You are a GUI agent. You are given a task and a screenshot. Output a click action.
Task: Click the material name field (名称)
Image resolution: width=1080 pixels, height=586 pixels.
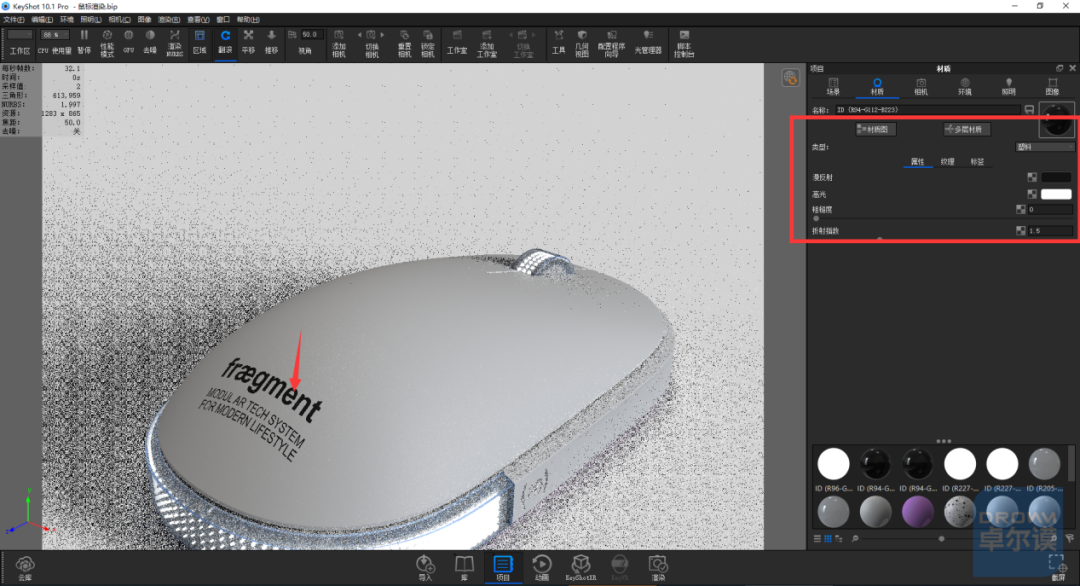[927, 109]
